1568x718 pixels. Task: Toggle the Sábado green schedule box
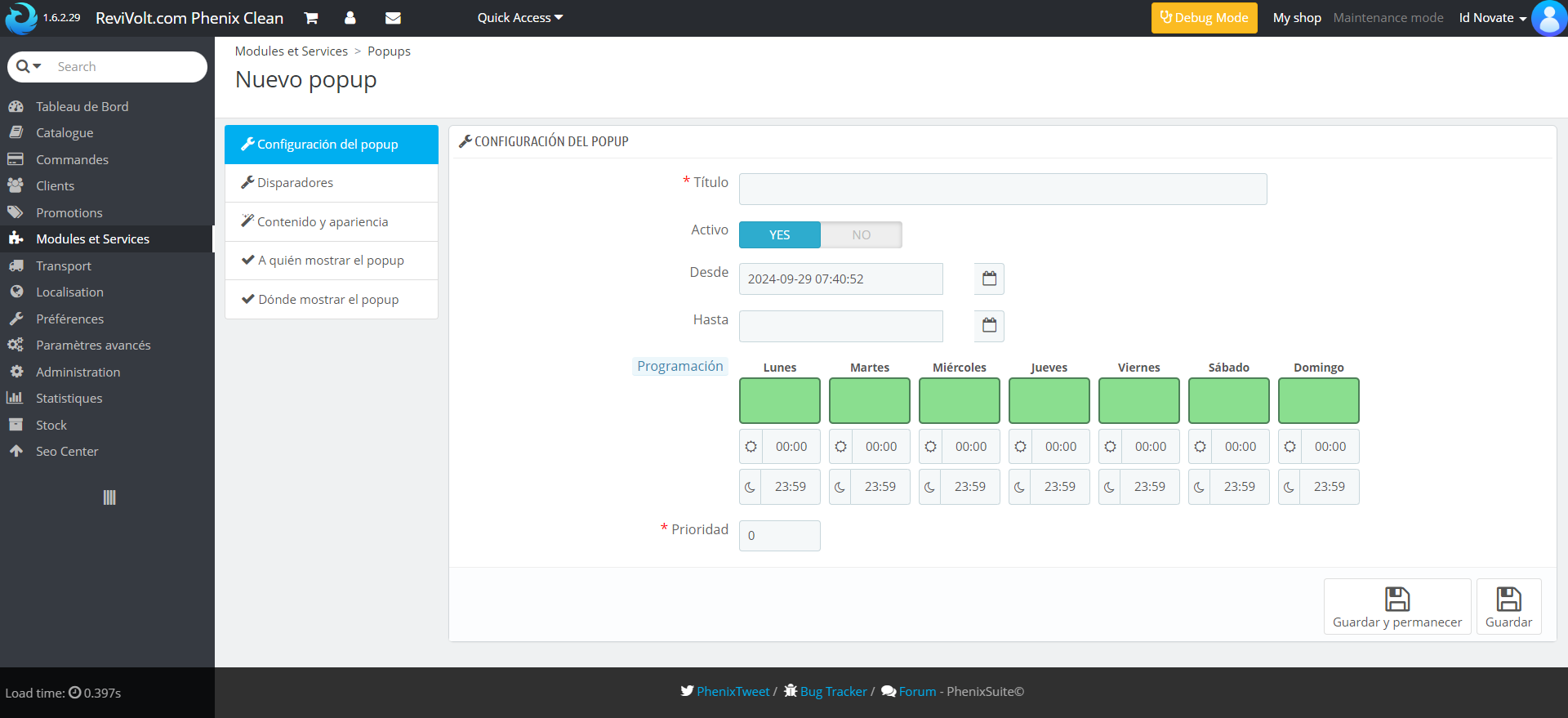tap(1229, 400)
